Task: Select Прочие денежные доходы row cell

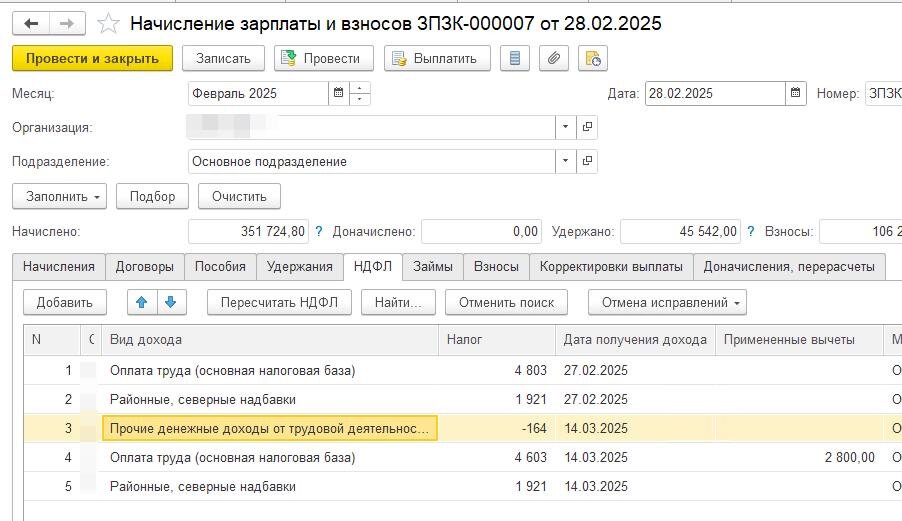Action: tap(270, 428)
